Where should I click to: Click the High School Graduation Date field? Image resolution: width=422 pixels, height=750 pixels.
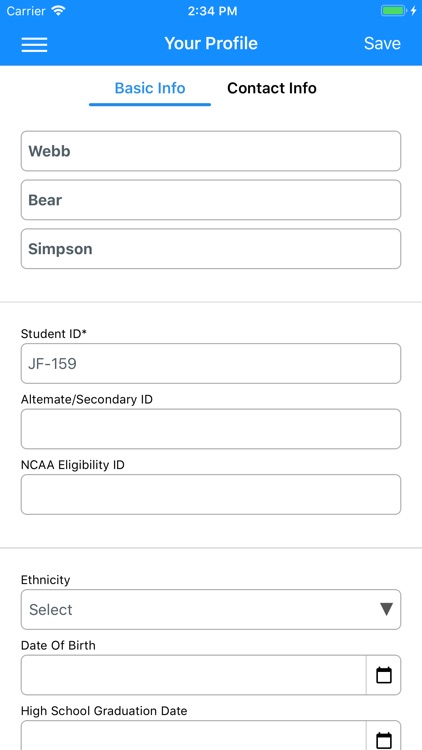tap(194, 736)
